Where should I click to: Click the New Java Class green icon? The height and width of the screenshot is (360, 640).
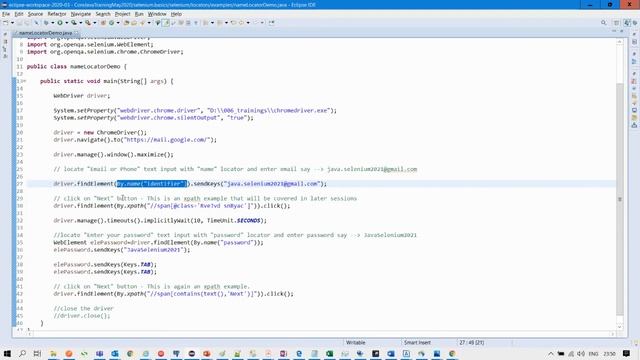tap(111, 23)
